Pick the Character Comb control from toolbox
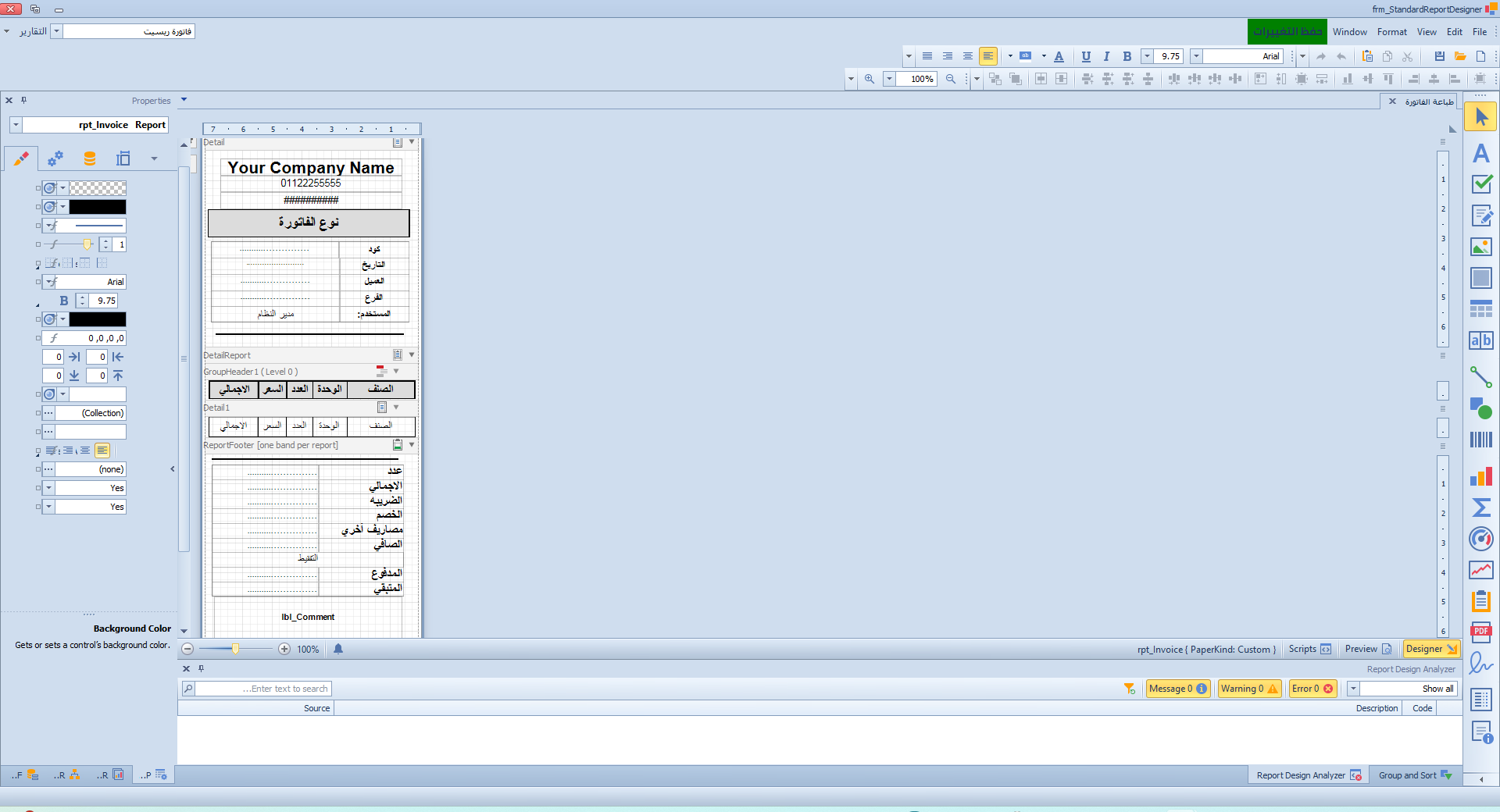Viewport: 1500px width, 812px height. point(1480,340)
